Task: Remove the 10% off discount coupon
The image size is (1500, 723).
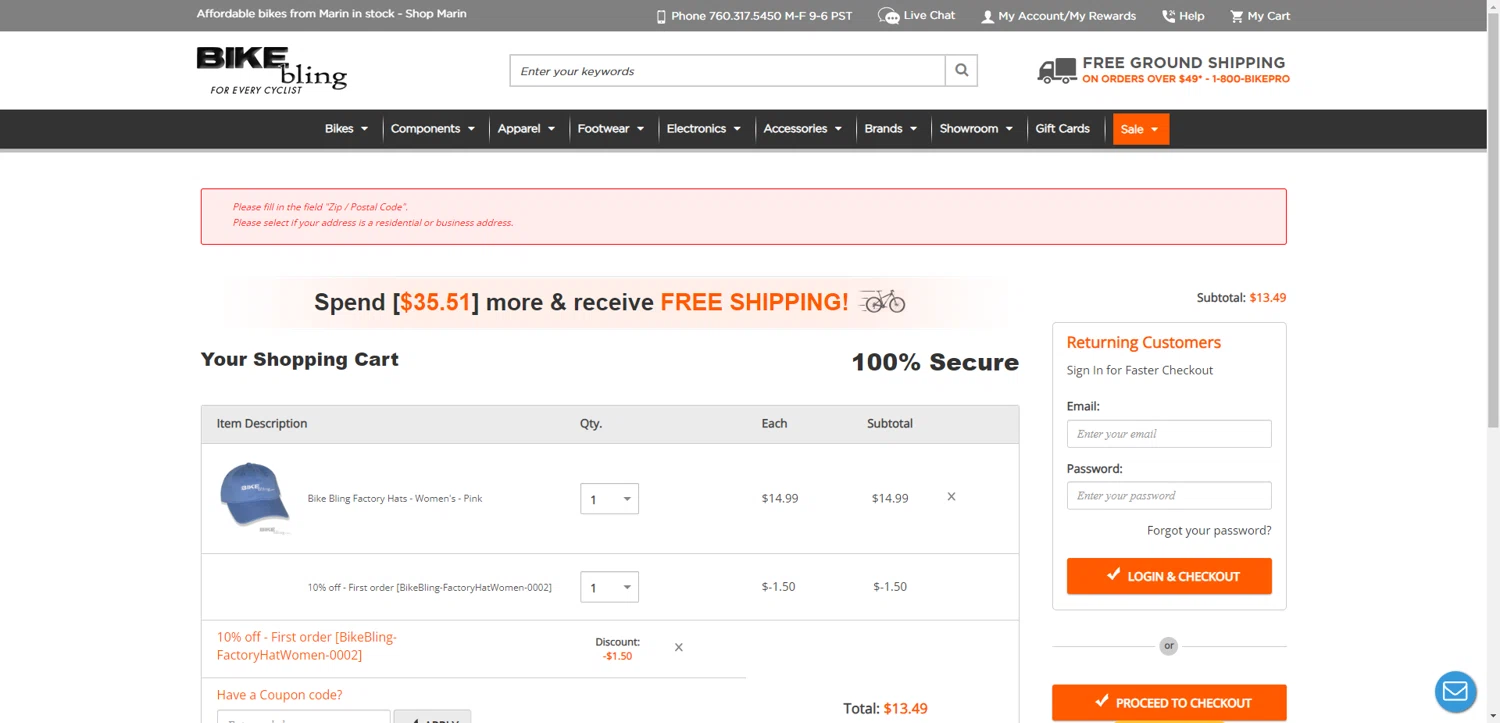Action: tap(678, 647)
